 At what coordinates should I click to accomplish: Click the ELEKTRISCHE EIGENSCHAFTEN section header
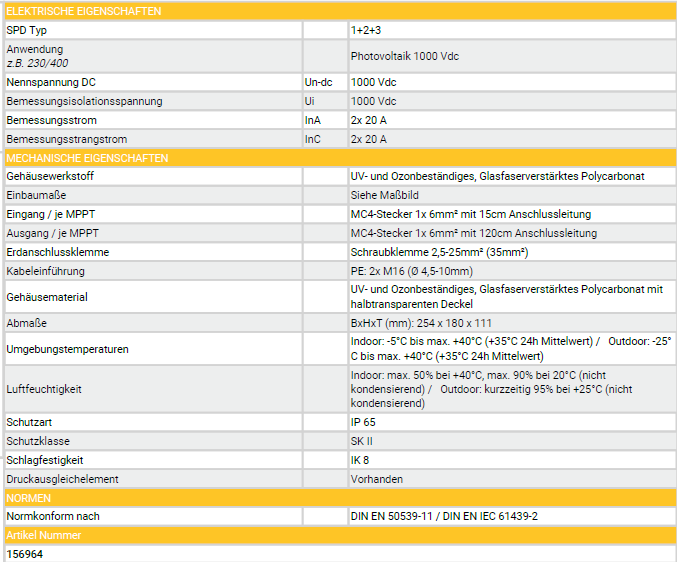coord(84,11)
